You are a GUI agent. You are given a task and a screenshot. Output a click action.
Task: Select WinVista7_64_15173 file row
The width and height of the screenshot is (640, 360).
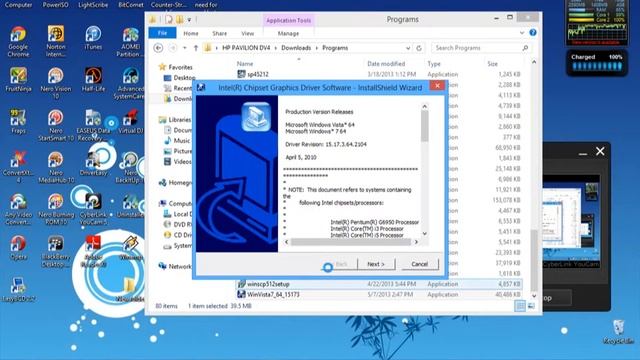[x=379, y=294]
